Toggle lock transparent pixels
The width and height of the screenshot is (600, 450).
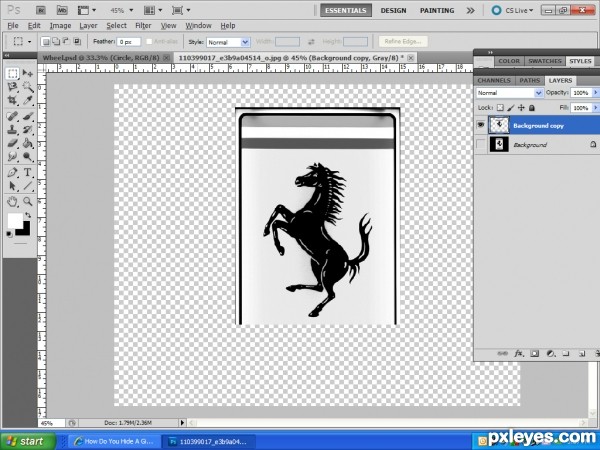coord(500,108)
